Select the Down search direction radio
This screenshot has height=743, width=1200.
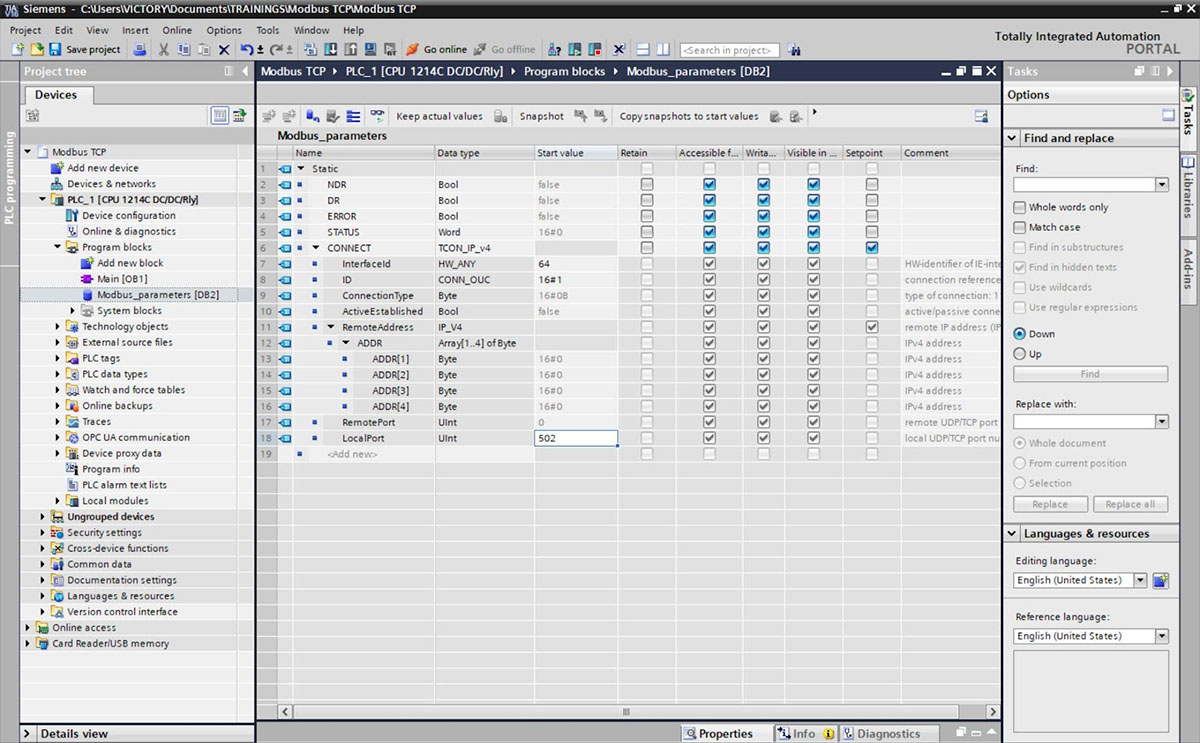(x=1020, y=334)
